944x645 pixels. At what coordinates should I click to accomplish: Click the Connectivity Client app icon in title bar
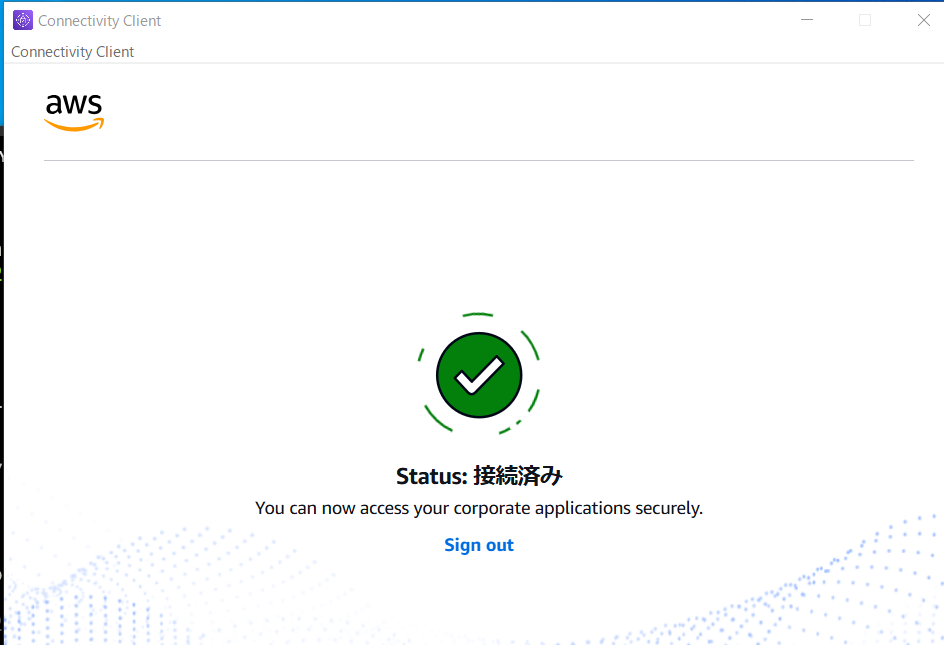click(22, 19)
